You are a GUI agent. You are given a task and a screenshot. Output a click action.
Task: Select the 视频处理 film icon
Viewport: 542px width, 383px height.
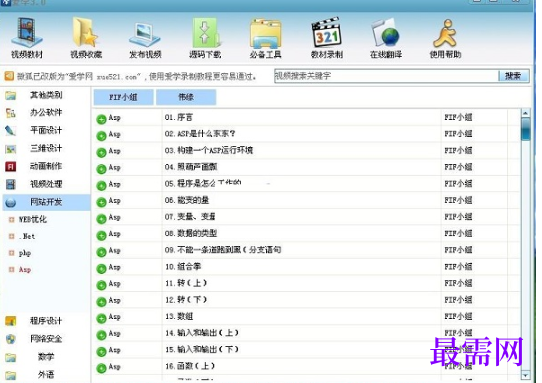[11, 184]
